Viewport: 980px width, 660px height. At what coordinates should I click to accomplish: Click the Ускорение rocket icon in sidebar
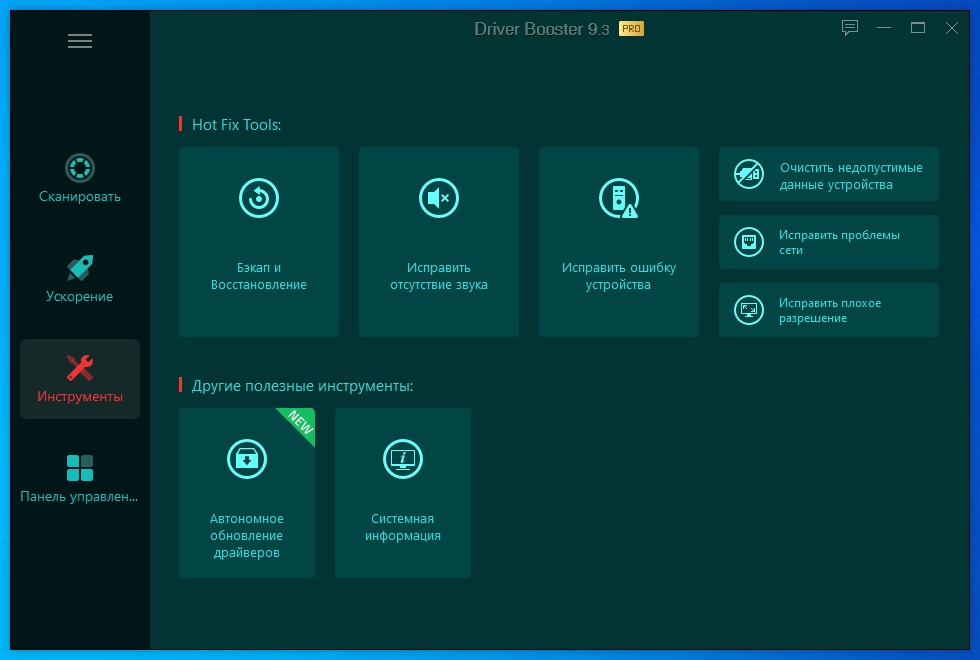point(79,267)
